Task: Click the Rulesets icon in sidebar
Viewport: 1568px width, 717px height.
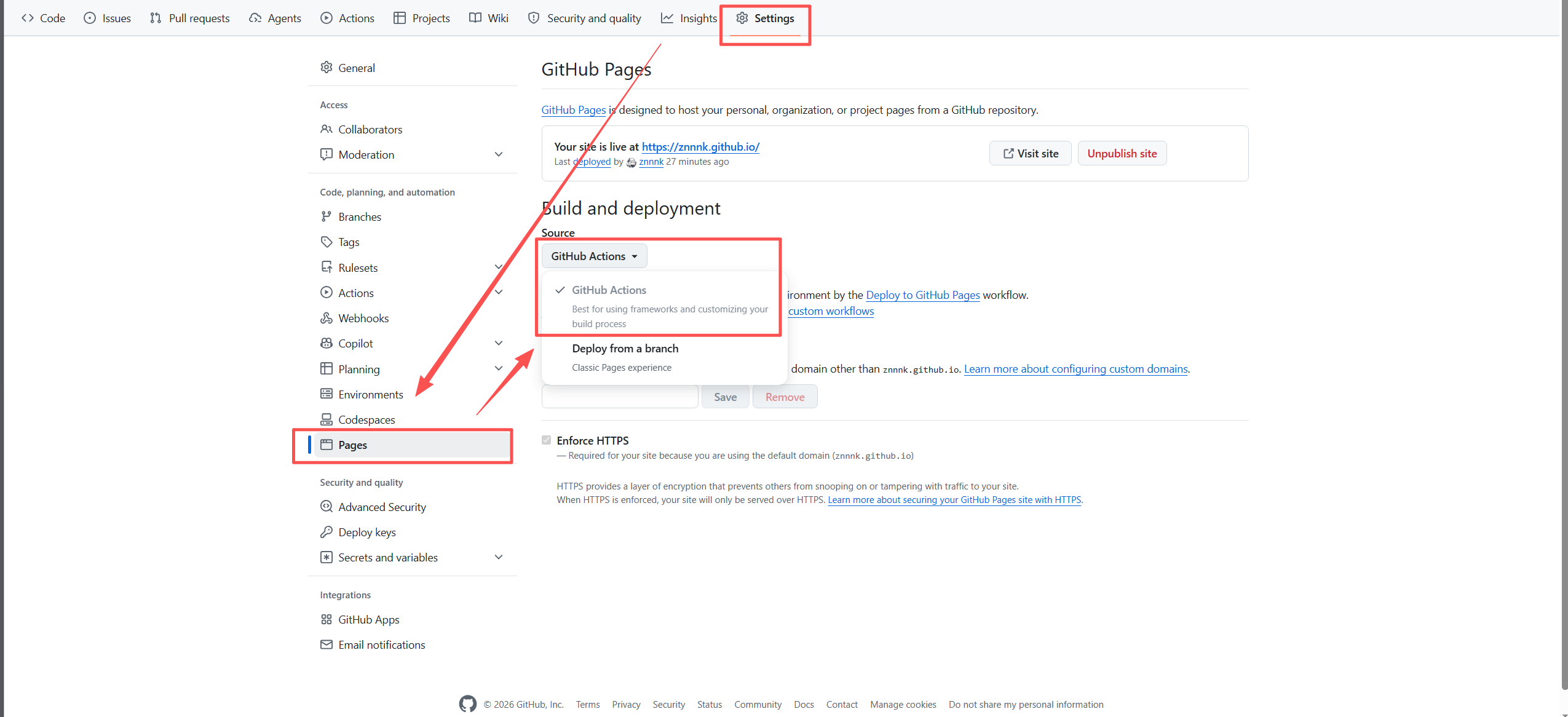Action: [327, 267]
